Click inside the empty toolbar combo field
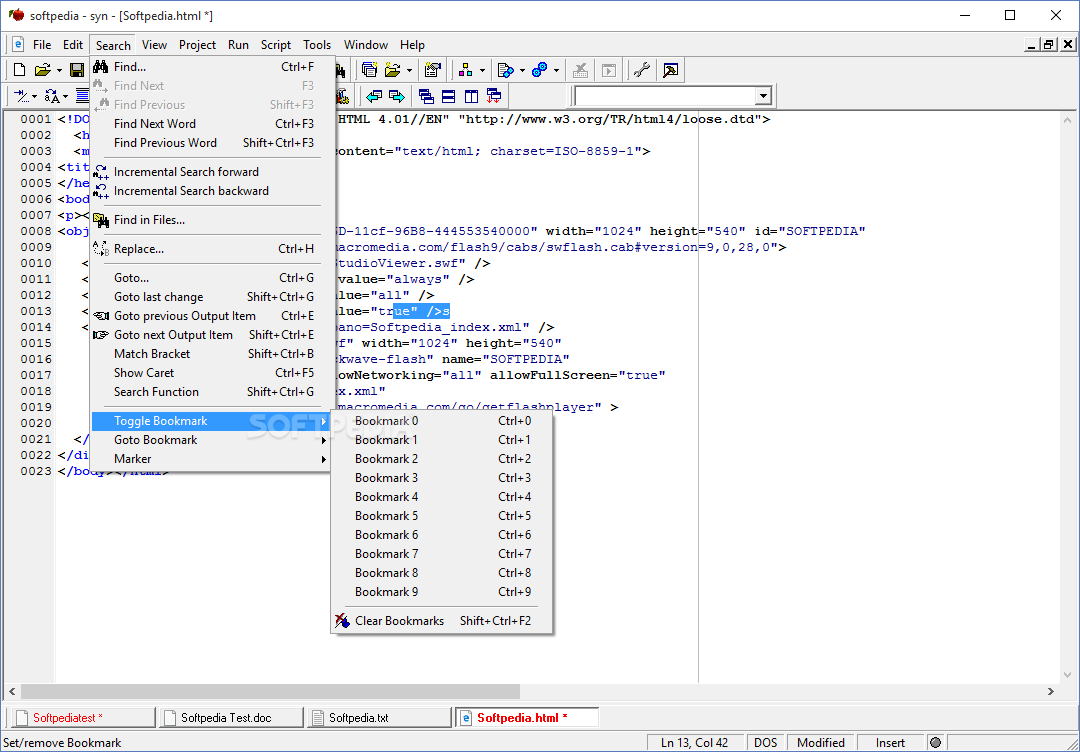Image resolution: width=1080 pixels, height=752 pixels. tap(664, 96)
